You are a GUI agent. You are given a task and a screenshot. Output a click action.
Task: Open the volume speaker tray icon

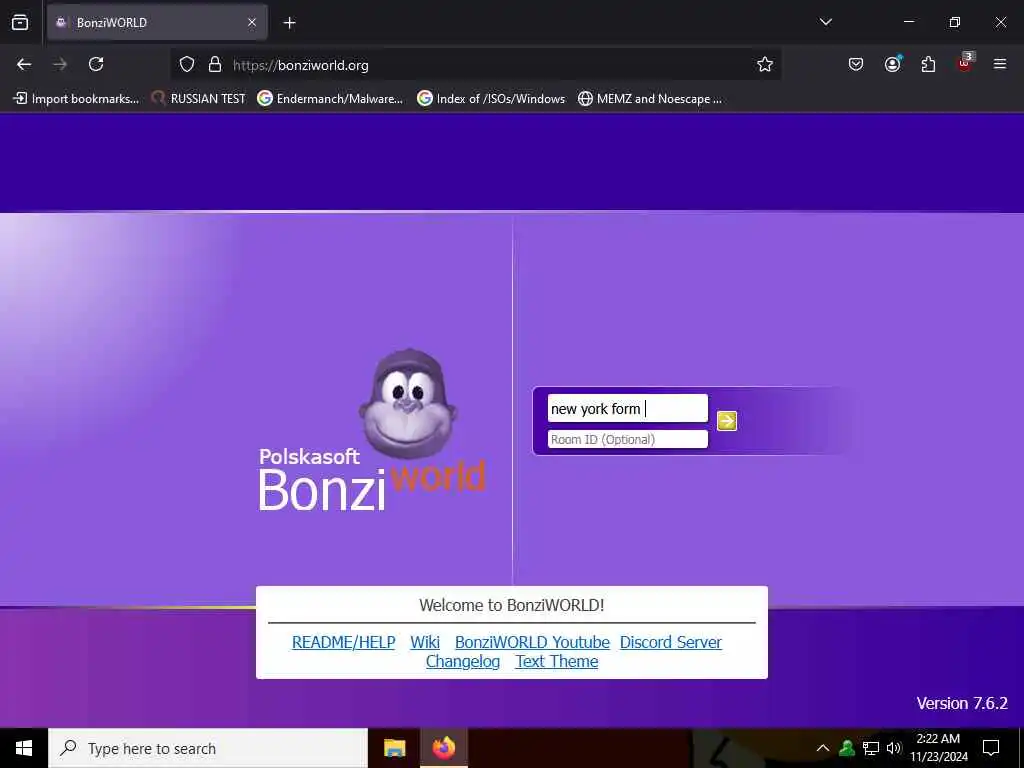894,748
